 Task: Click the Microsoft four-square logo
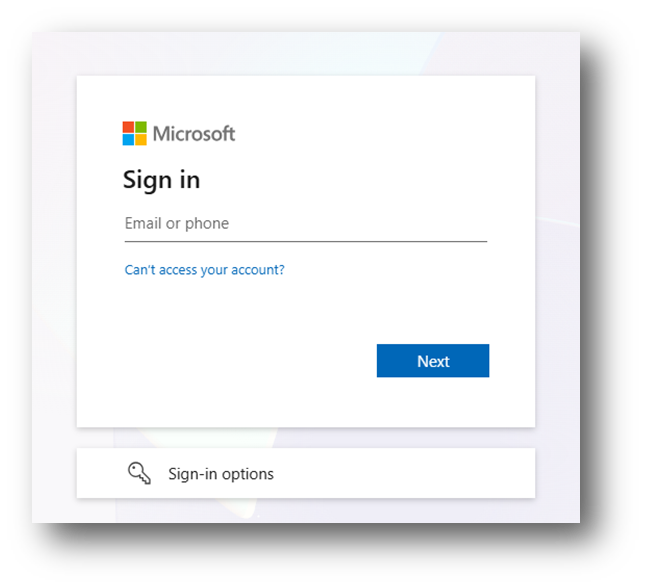tap(135, 133)
